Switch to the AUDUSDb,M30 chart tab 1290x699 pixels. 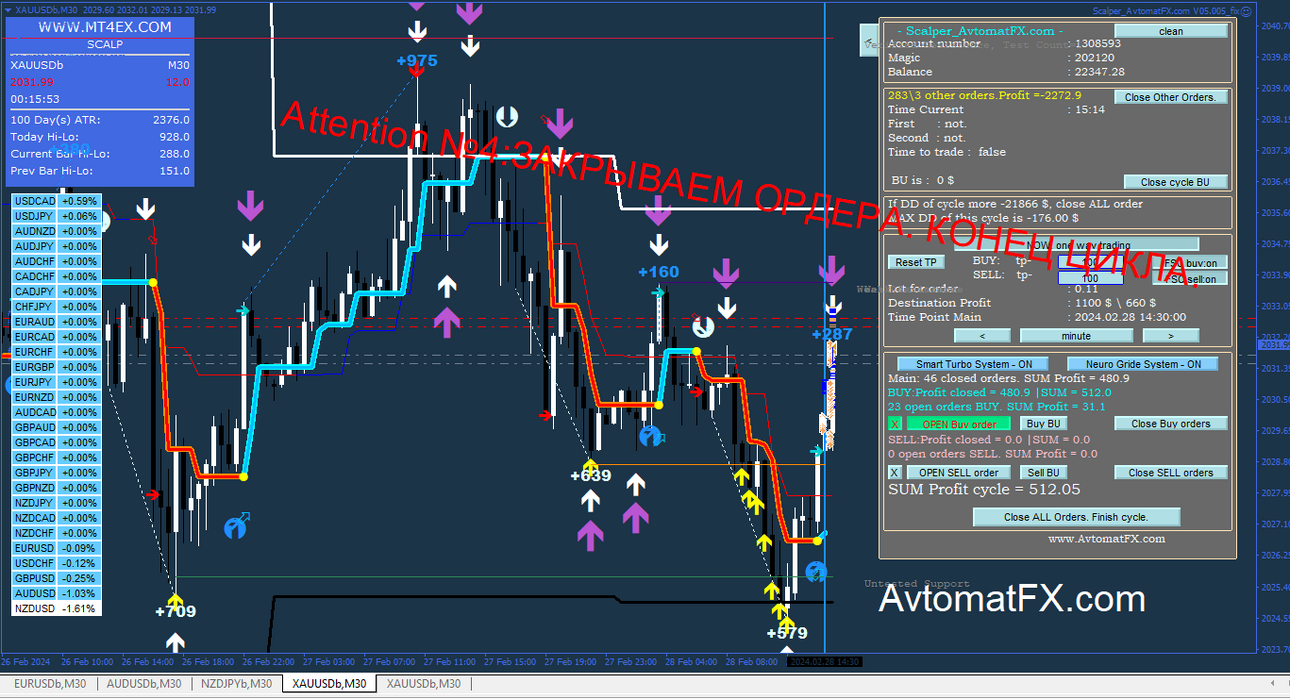tap(144, 684)
